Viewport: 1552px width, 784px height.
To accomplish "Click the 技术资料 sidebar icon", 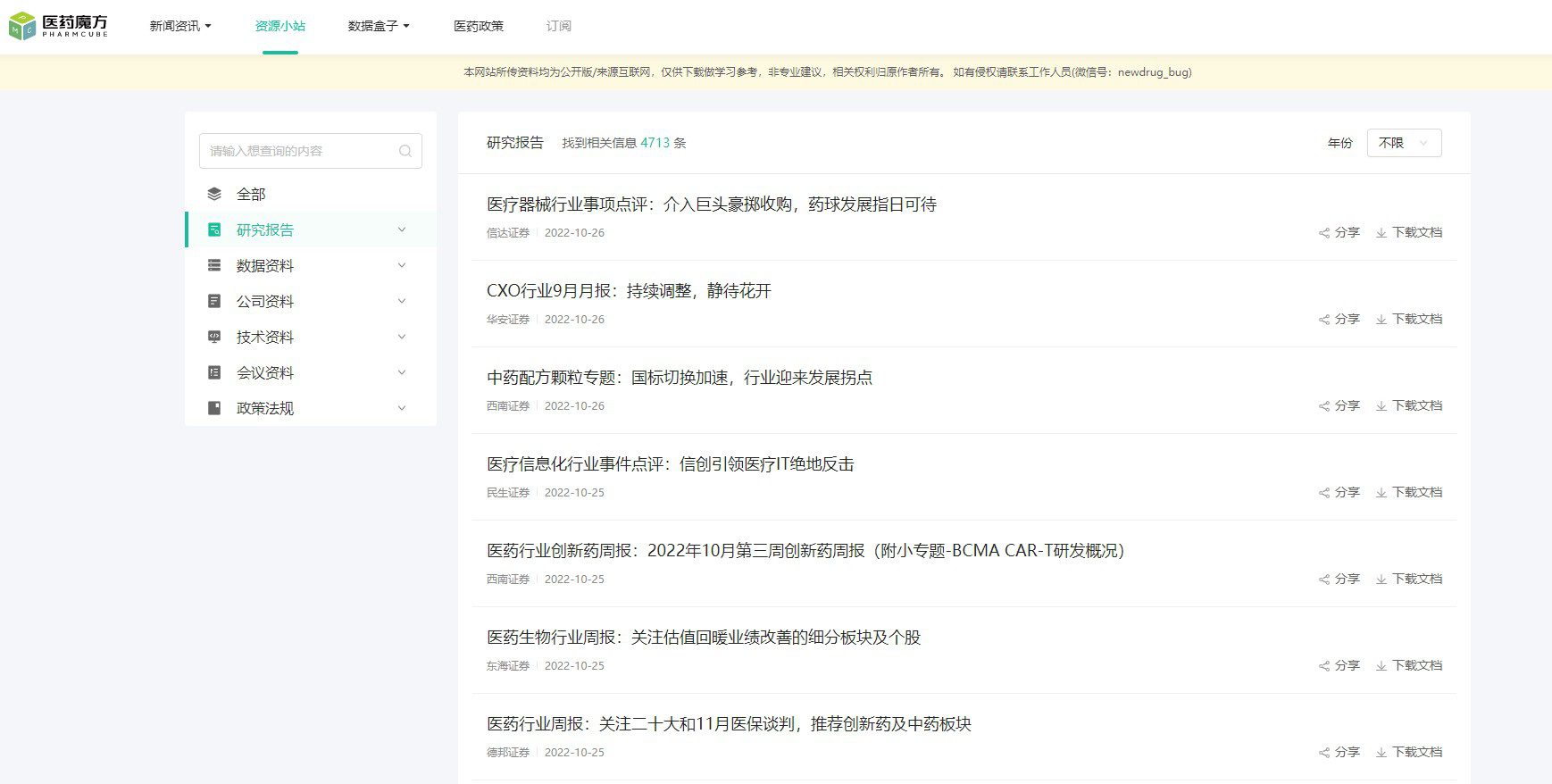I will coord(214,337).
